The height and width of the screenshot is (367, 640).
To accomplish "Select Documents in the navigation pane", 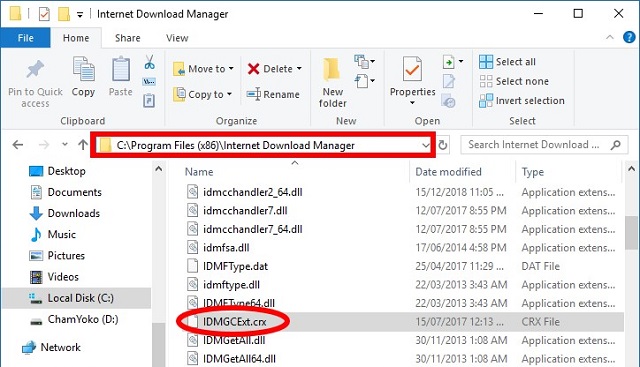I will (65, 192).
